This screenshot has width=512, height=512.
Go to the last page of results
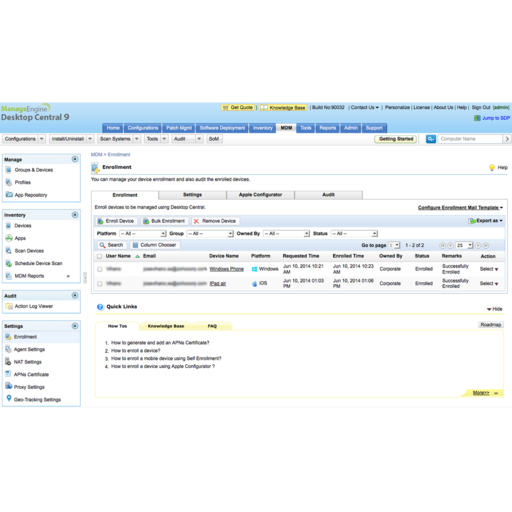tap(486, 246)
